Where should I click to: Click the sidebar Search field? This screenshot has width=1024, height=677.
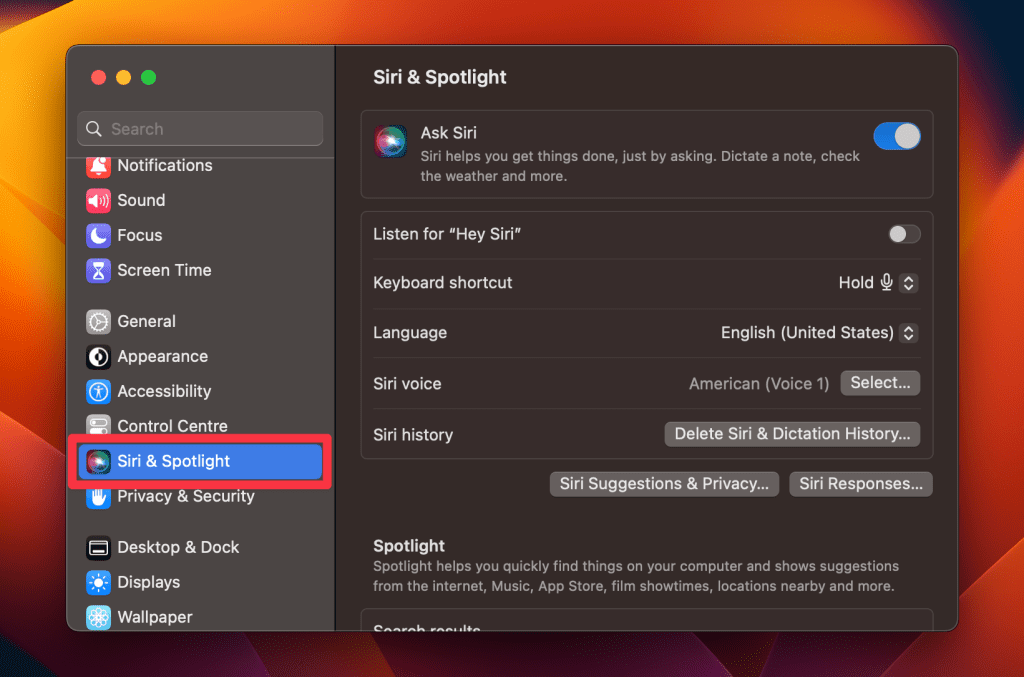200,129
